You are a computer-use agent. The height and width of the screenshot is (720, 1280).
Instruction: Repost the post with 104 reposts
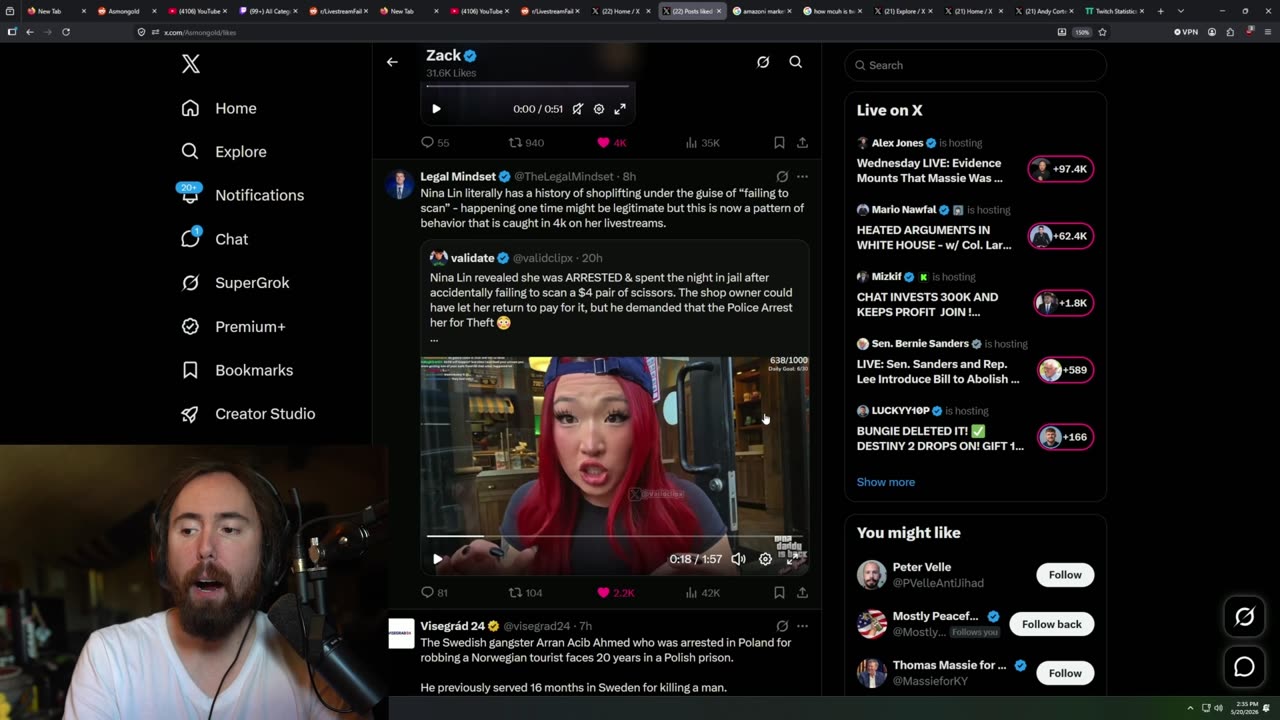pos(525,593)
